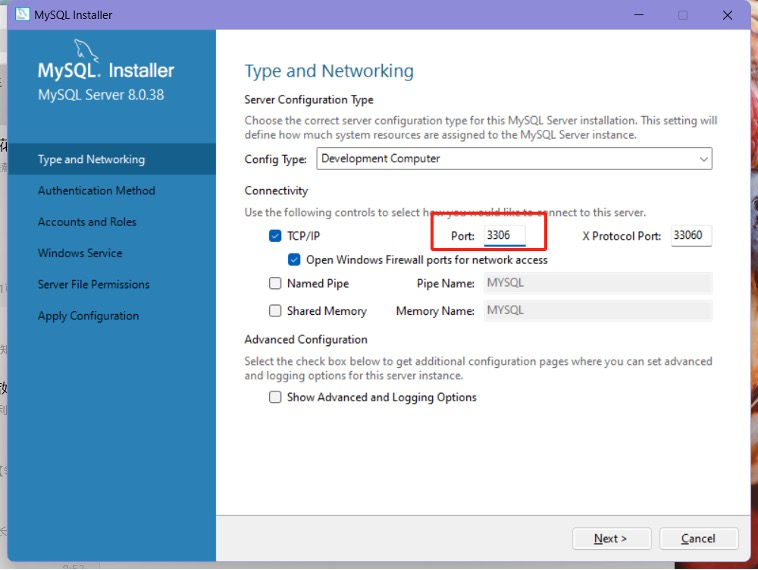Click the Next button
This screenshot has height=570, width=758.
611,539
